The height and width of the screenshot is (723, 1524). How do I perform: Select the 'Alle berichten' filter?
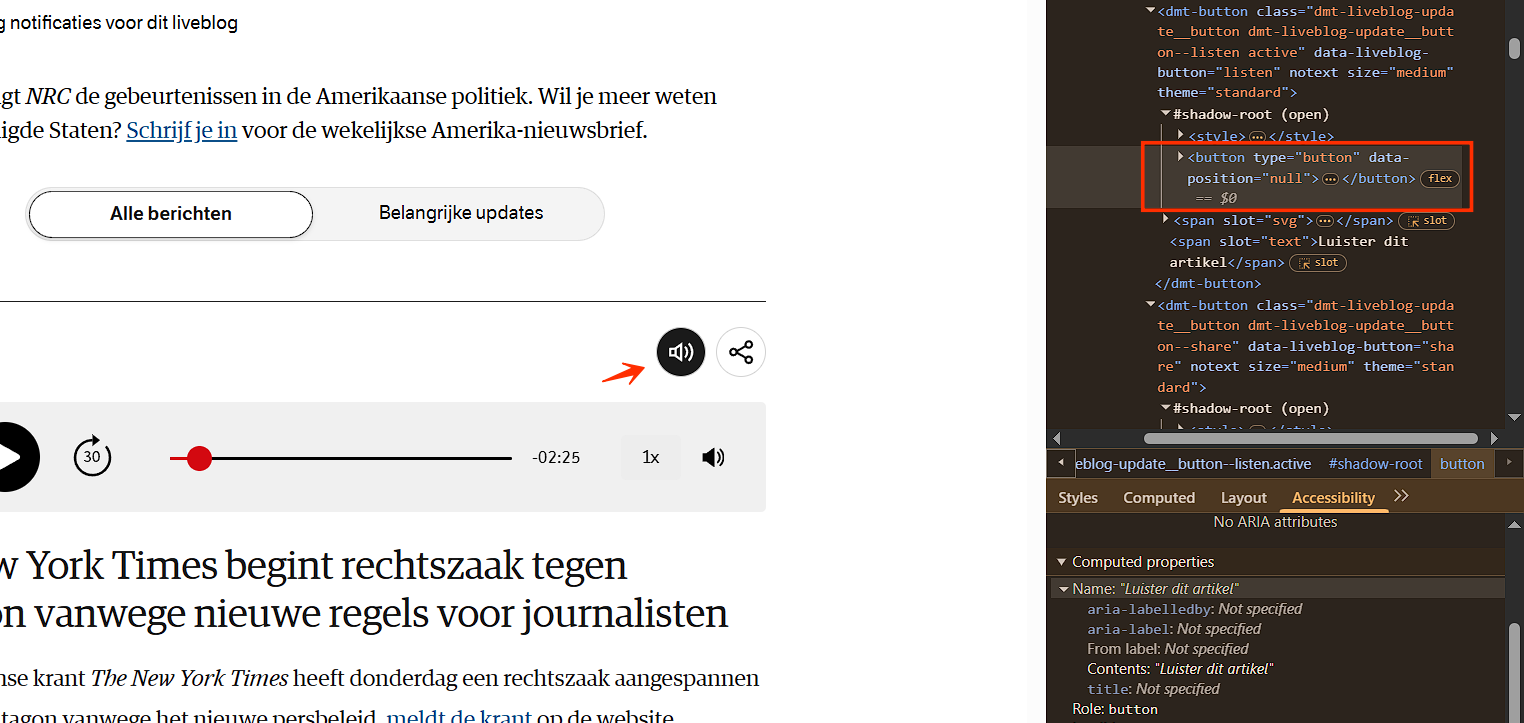click(x=171, y=214)
